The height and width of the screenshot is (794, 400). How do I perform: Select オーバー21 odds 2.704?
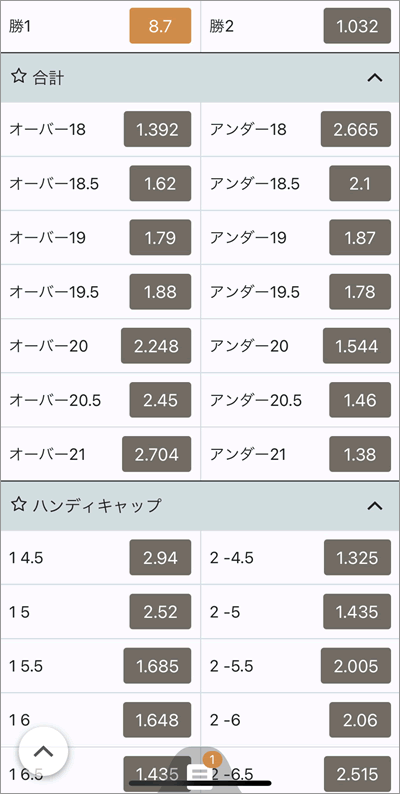156,454
